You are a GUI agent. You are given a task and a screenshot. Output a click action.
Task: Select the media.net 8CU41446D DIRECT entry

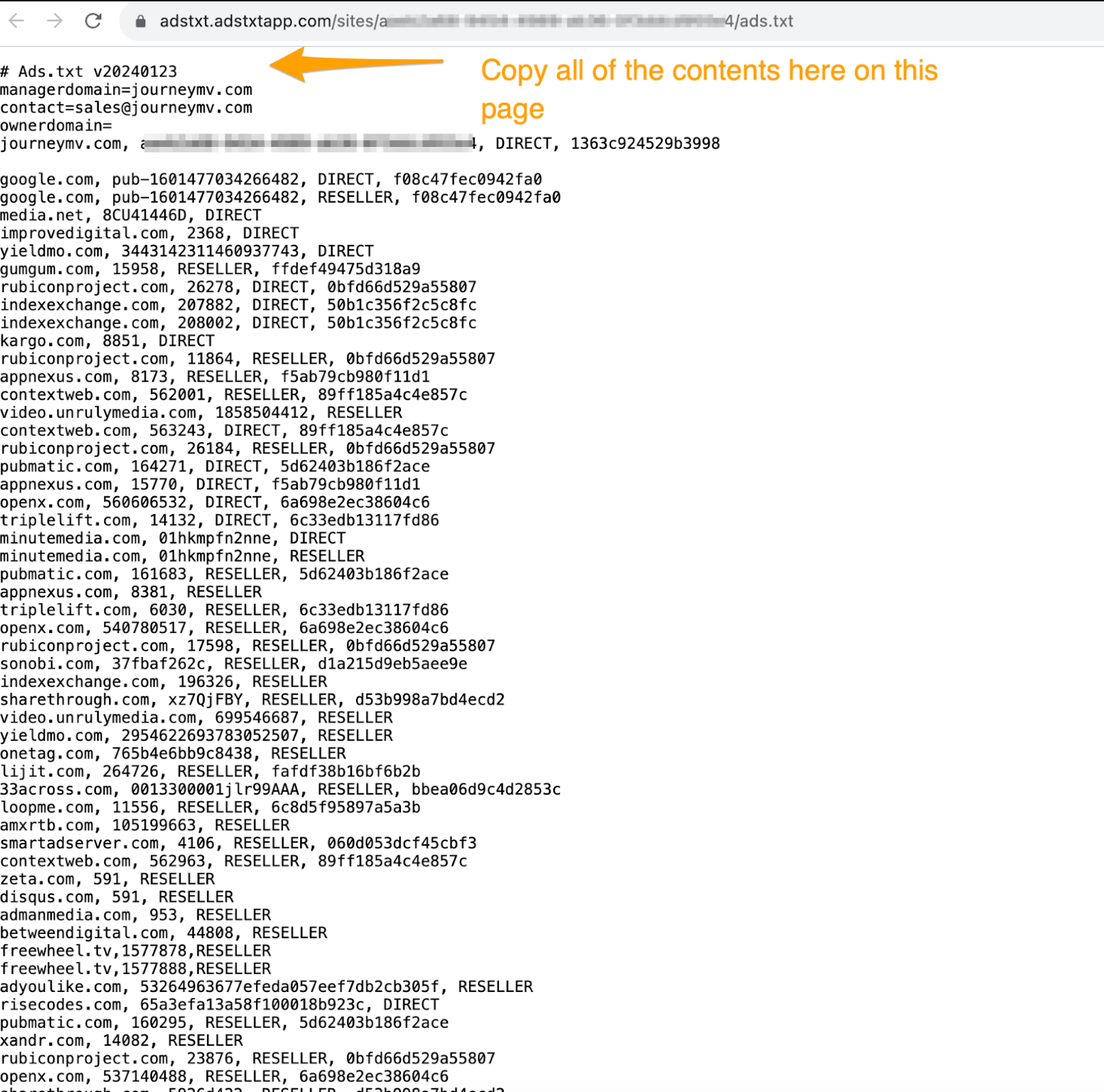click(131, 215)
